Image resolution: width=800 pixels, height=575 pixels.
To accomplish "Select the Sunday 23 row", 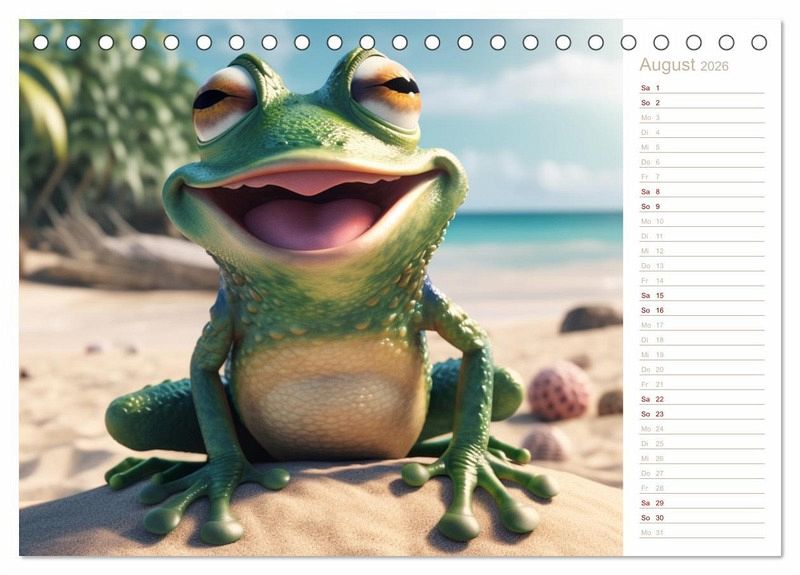I will point(701,414).
